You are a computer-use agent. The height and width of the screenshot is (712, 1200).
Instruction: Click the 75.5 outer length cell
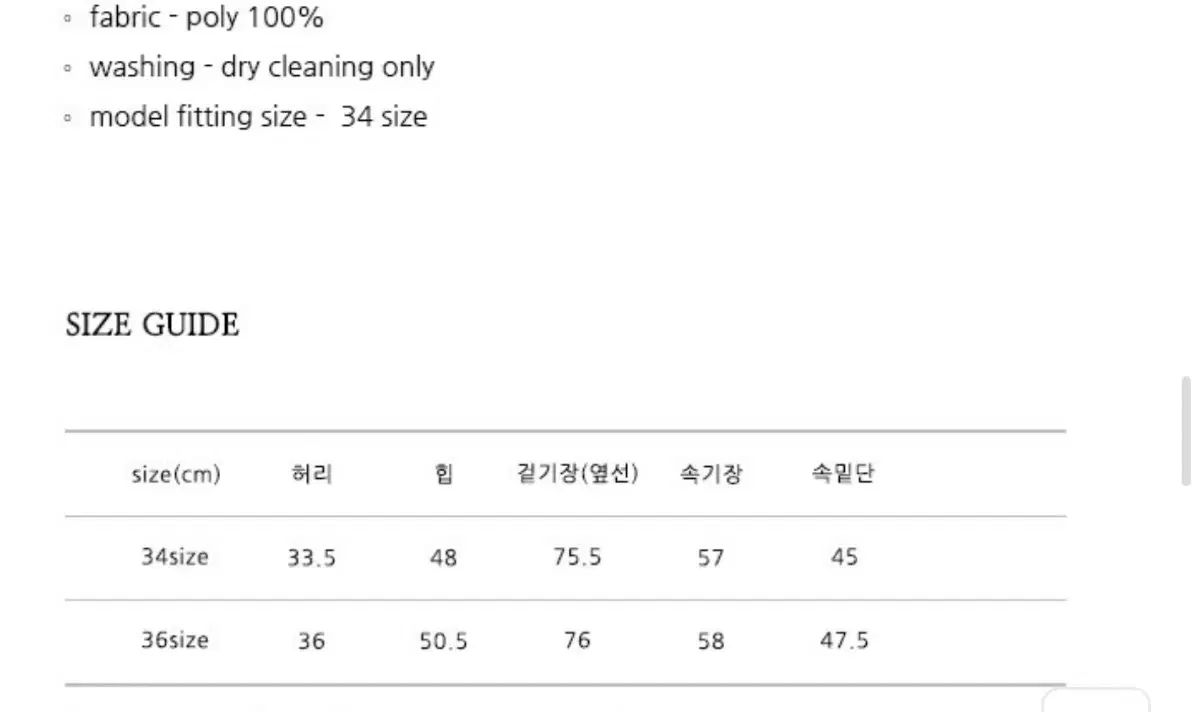(x=577, y=557)
